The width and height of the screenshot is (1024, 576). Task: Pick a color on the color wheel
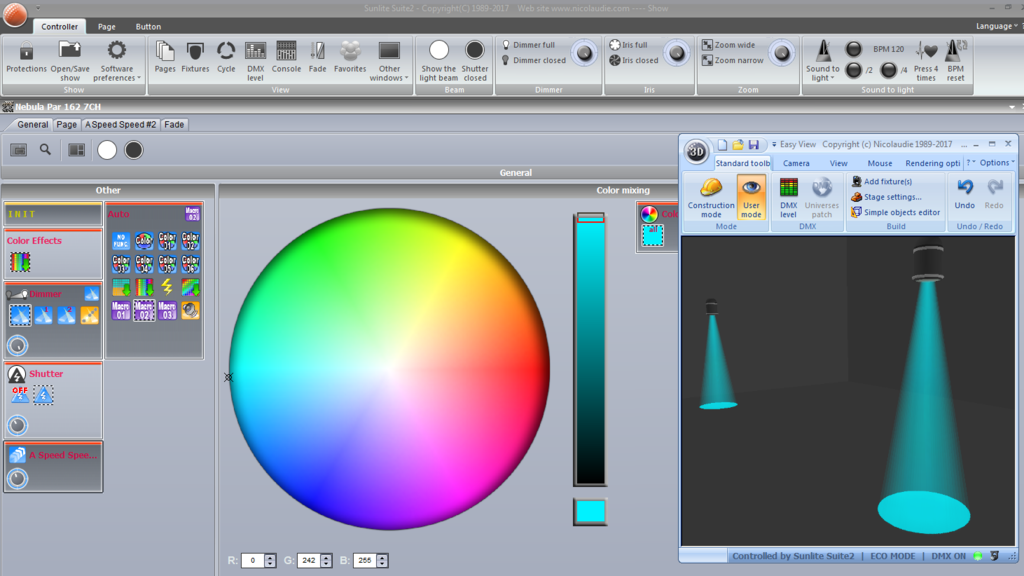click(389, 369)
